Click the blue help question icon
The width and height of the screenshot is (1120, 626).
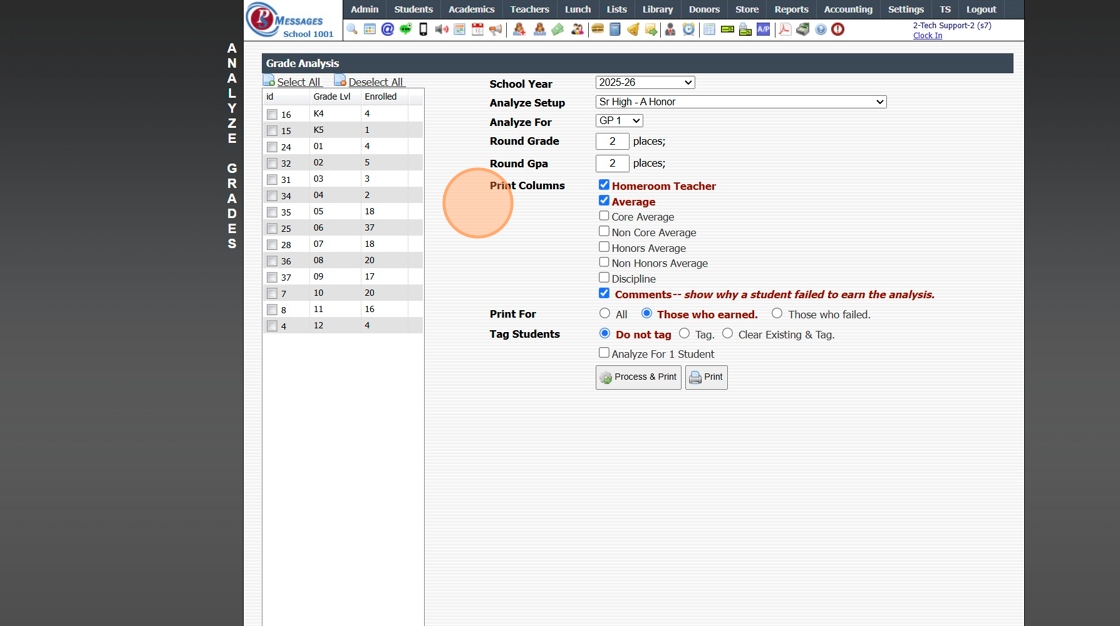[821, 29]
